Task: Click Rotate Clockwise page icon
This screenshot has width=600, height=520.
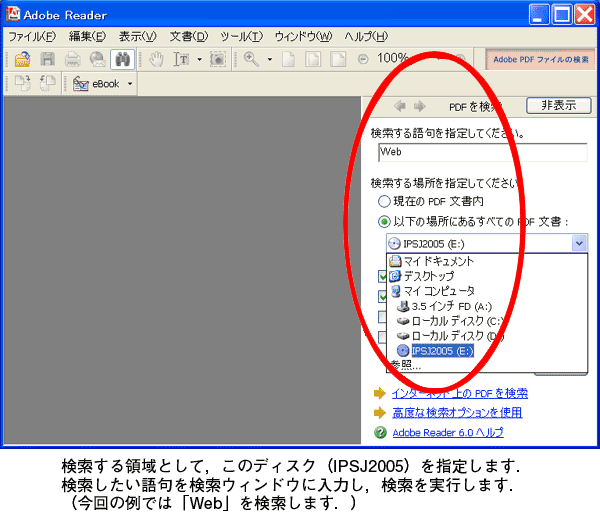Action: [x=23, y=83]
